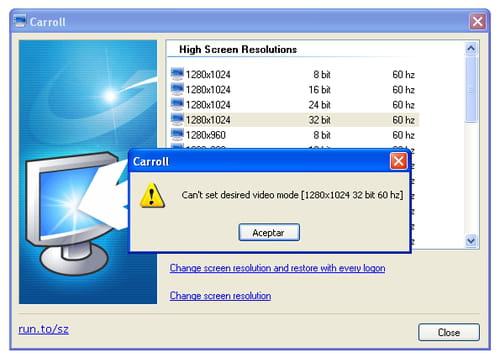Click the resolution list scrollbar thumb

(x=471, y=89)
